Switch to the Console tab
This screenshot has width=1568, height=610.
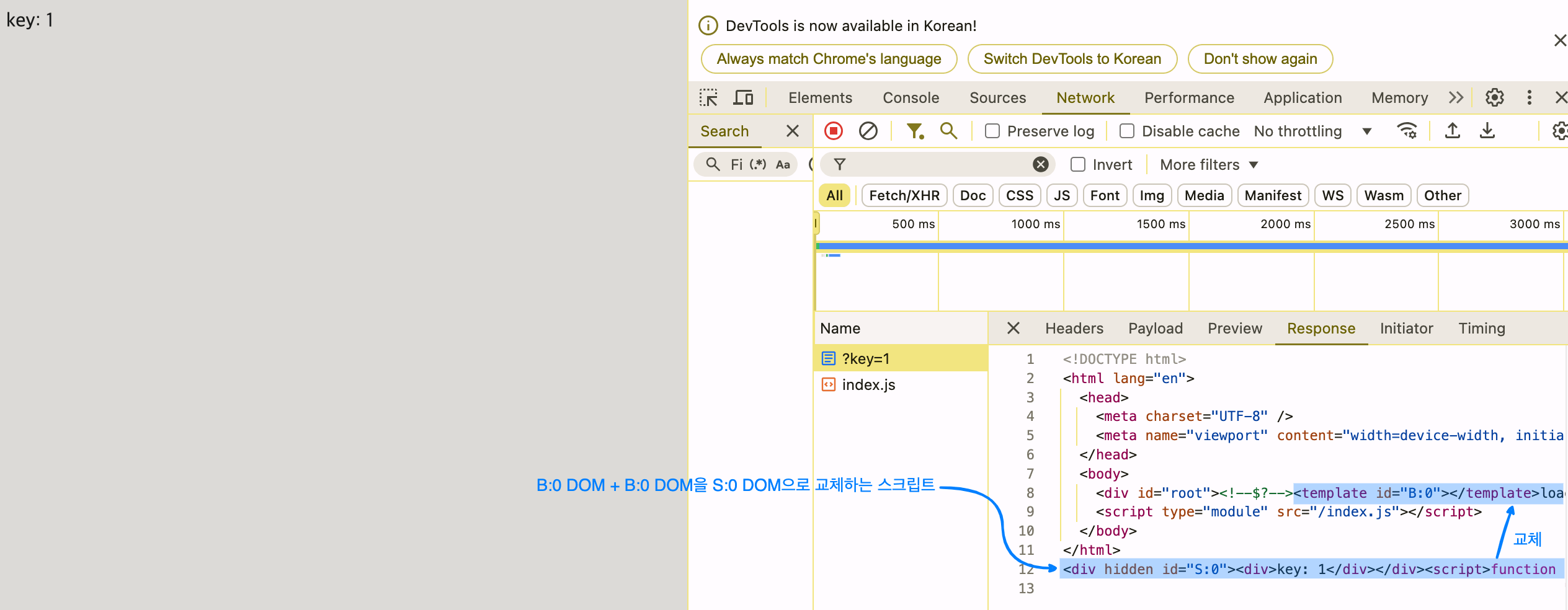coord(911,98)
